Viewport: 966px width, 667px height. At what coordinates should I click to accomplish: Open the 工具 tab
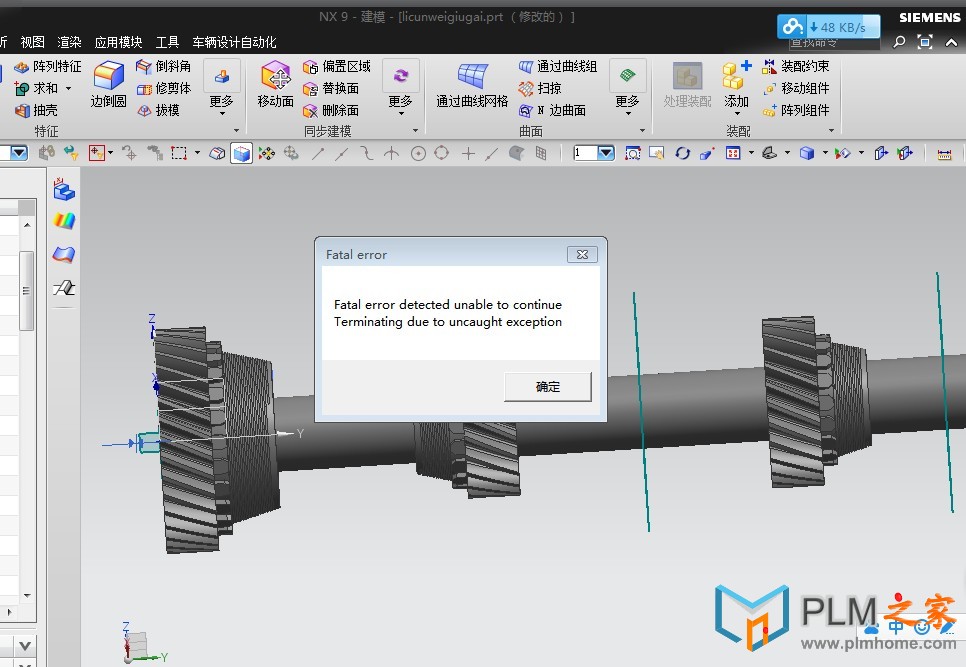(x=168, y=42)
